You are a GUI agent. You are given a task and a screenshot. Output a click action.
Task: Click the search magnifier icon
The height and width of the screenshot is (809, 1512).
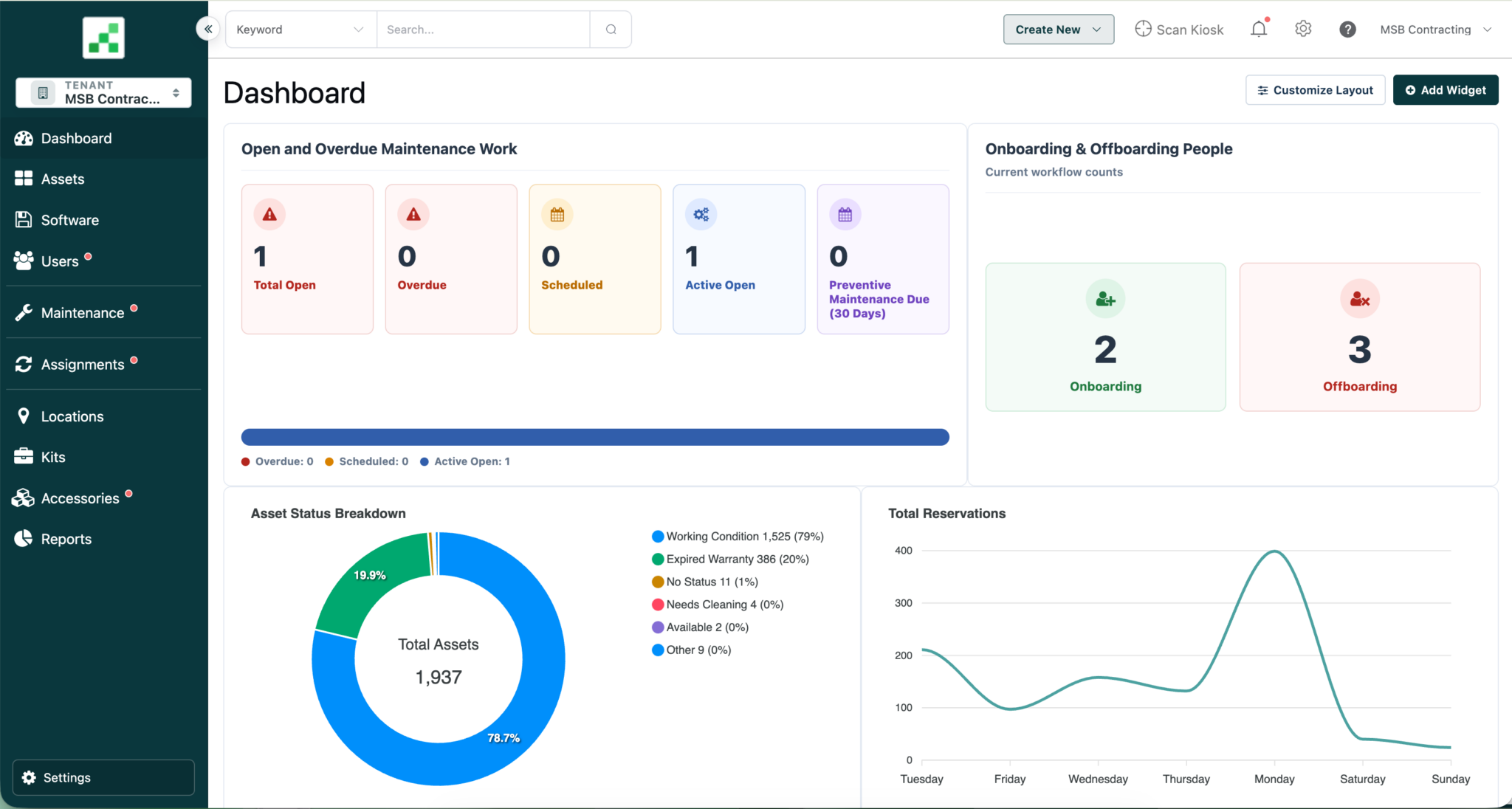(x=611, y=30)
